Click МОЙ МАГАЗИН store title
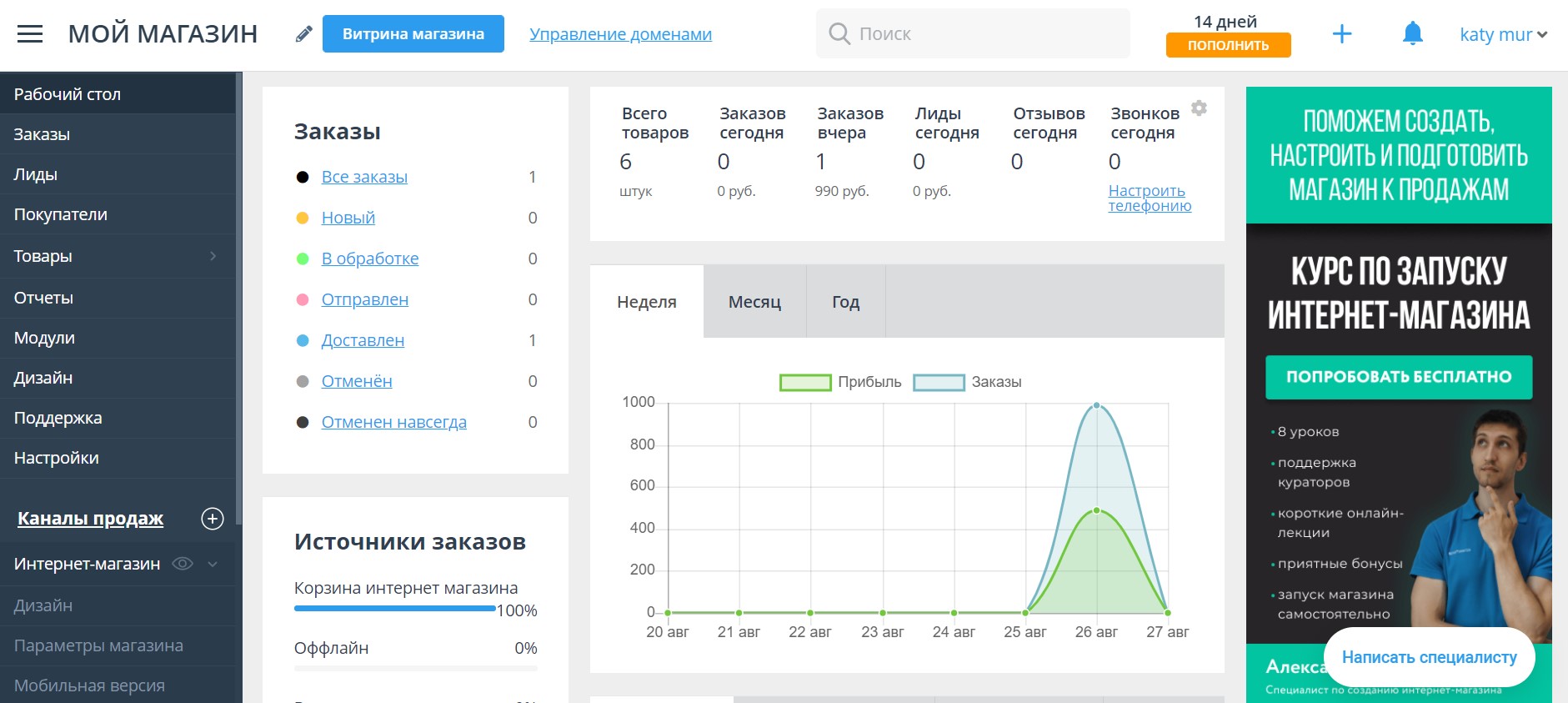Screen dimensions: 1568x703 (163, 34)
